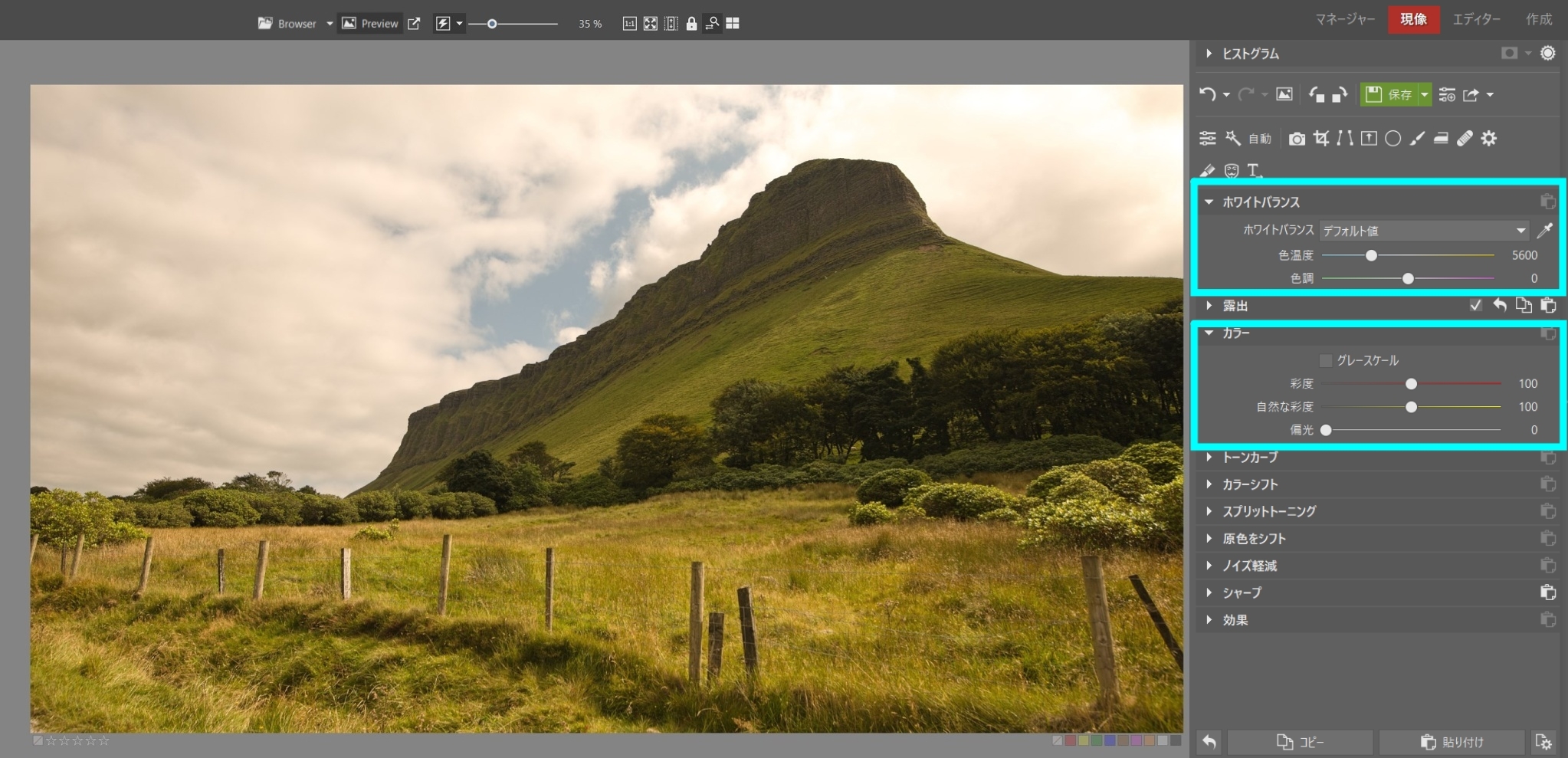This screenshot has width=1568, height=758.
Task: Switch to the Manager (マネージャー) tab
Action: (x=1345, y=20)
